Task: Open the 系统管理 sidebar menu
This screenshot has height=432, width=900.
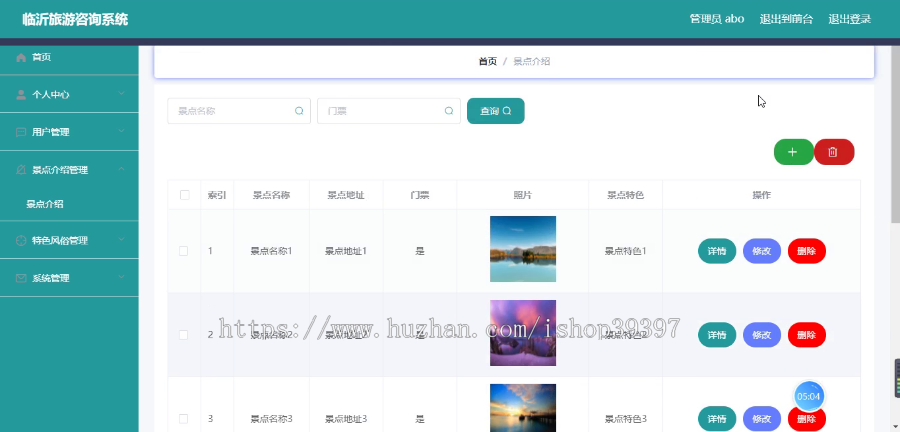Action: tap(69, 278)
